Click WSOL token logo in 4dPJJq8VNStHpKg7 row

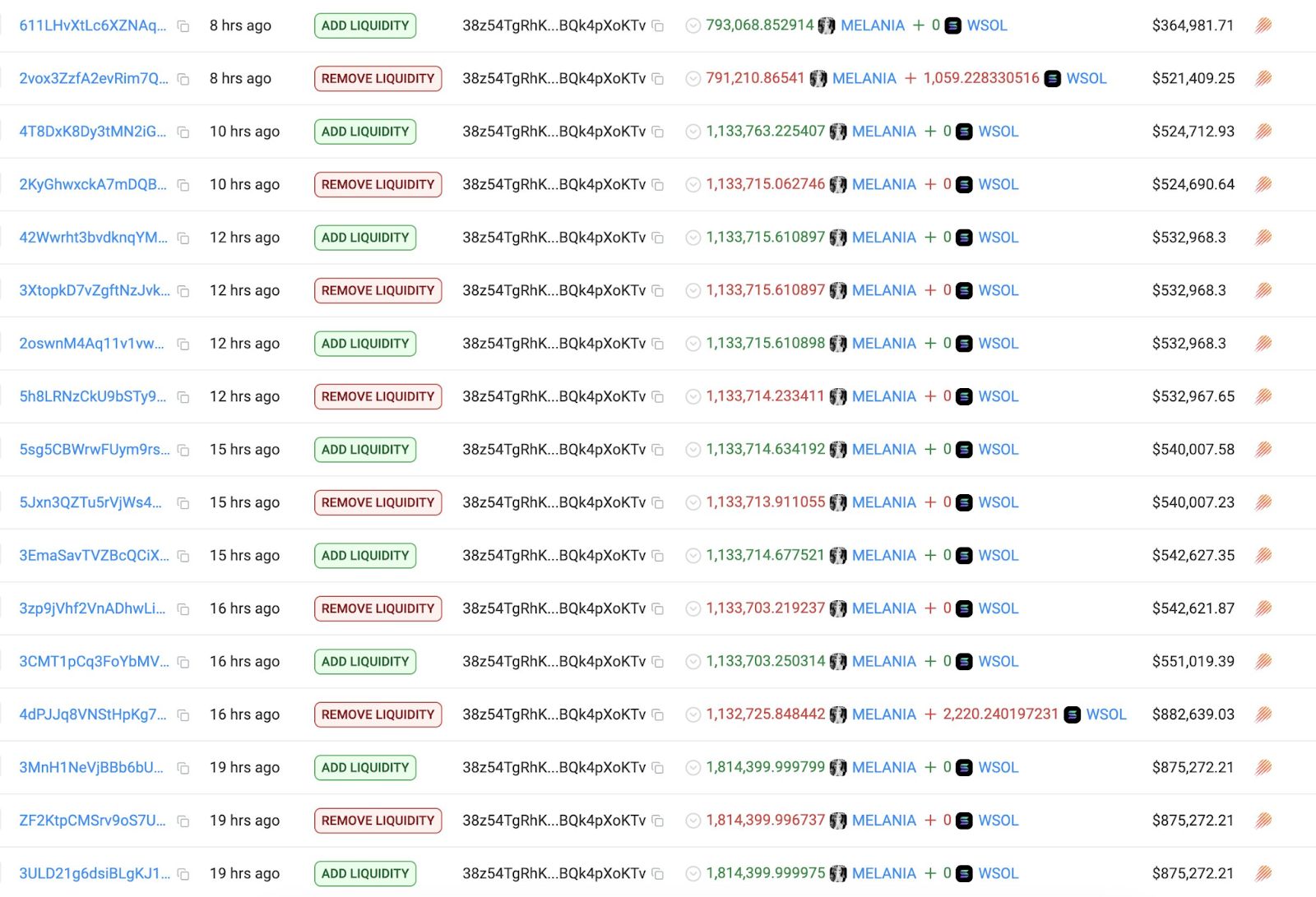[x=1073, y=715]
